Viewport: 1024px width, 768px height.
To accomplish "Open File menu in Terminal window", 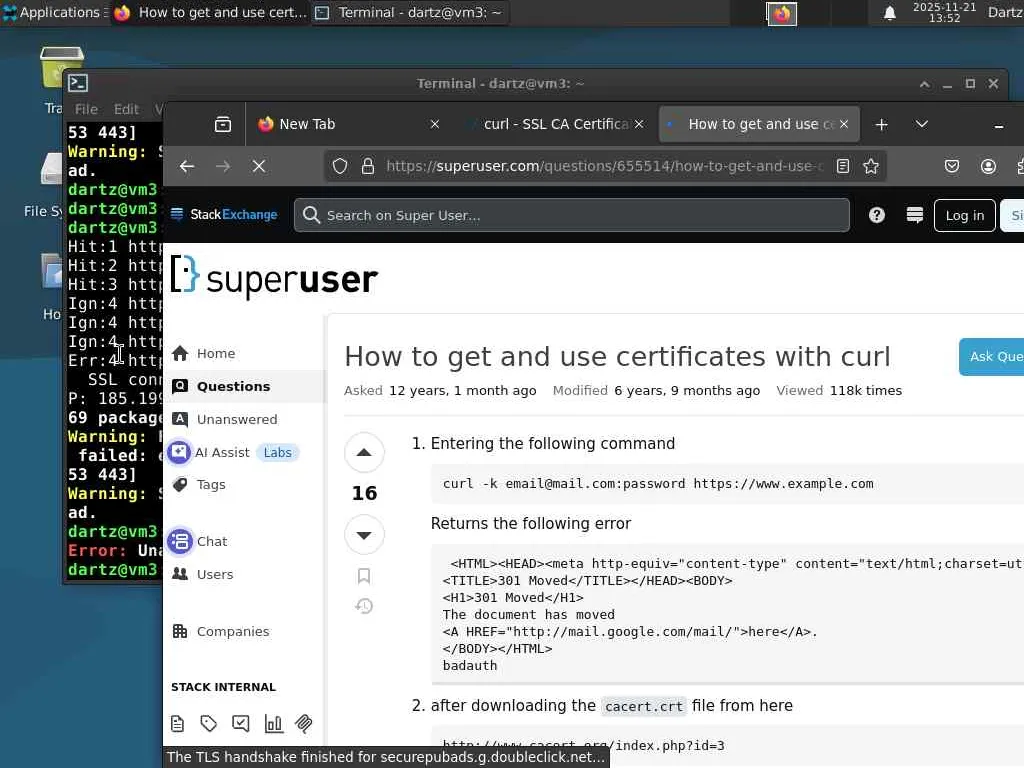I will tap(86, 109).
